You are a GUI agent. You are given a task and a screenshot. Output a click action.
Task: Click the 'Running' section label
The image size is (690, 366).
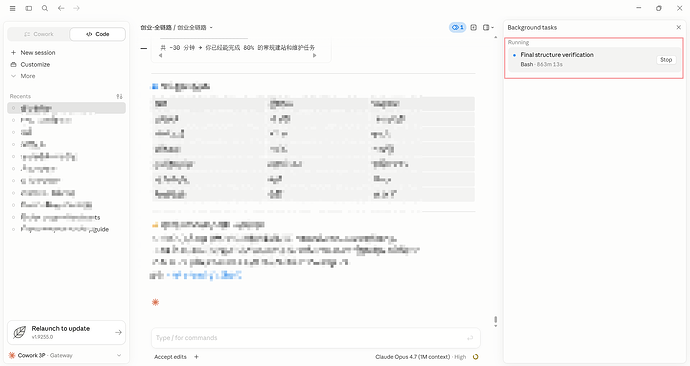[x=518, y=42]
